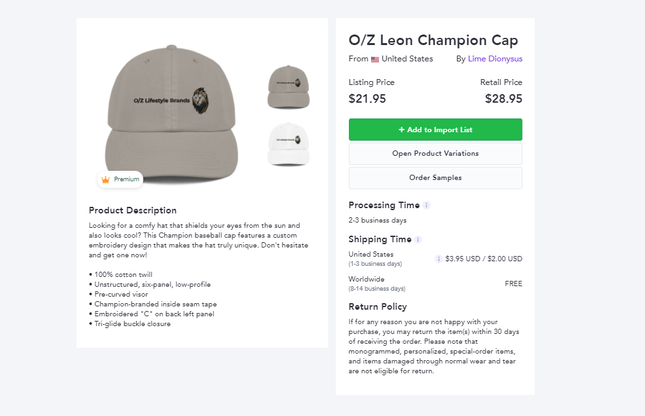Click the Worldwide FREE shipping label
Viewport: 645px width, 416px height.
pos(513,283)
